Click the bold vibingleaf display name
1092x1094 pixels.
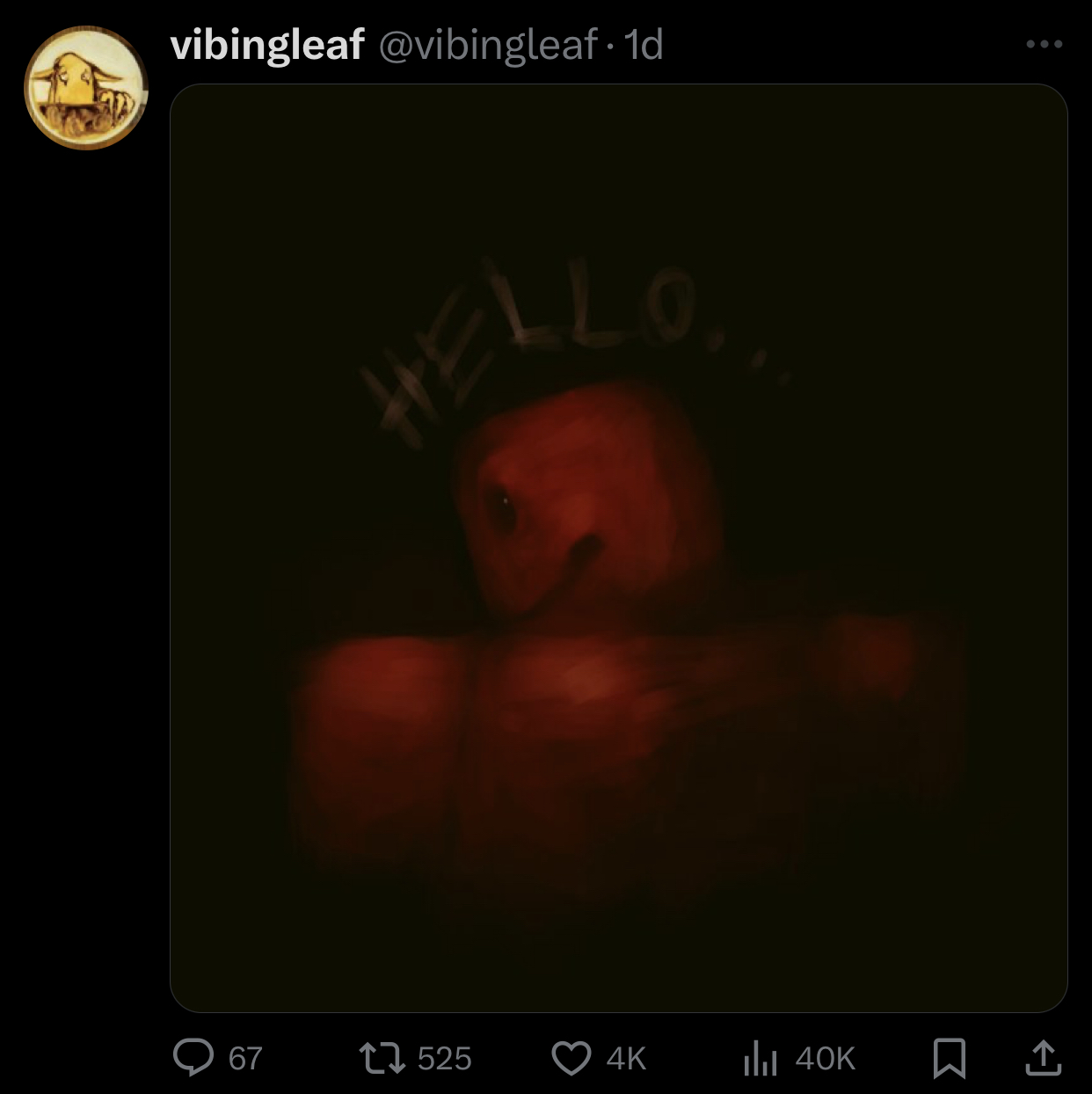pyautogui.click(x=267, y=45)
